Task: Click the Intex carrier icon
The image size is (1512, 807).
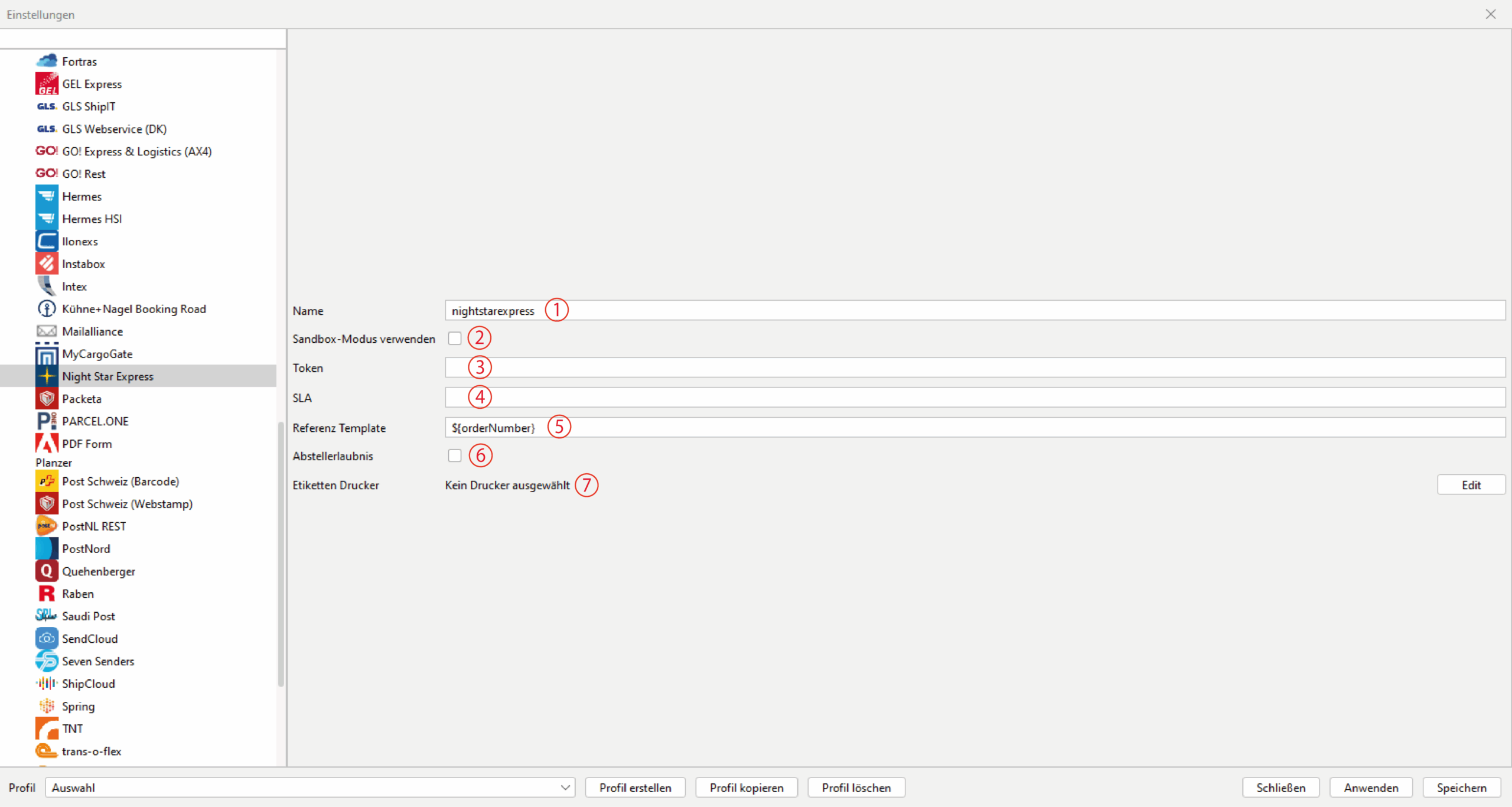Action: click(x=47, y=286)
